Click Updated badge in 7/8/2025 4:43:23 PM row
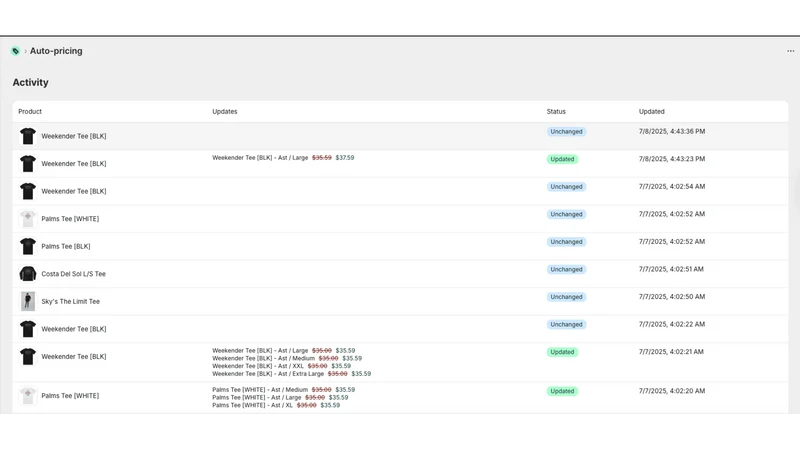 (562, 159)
